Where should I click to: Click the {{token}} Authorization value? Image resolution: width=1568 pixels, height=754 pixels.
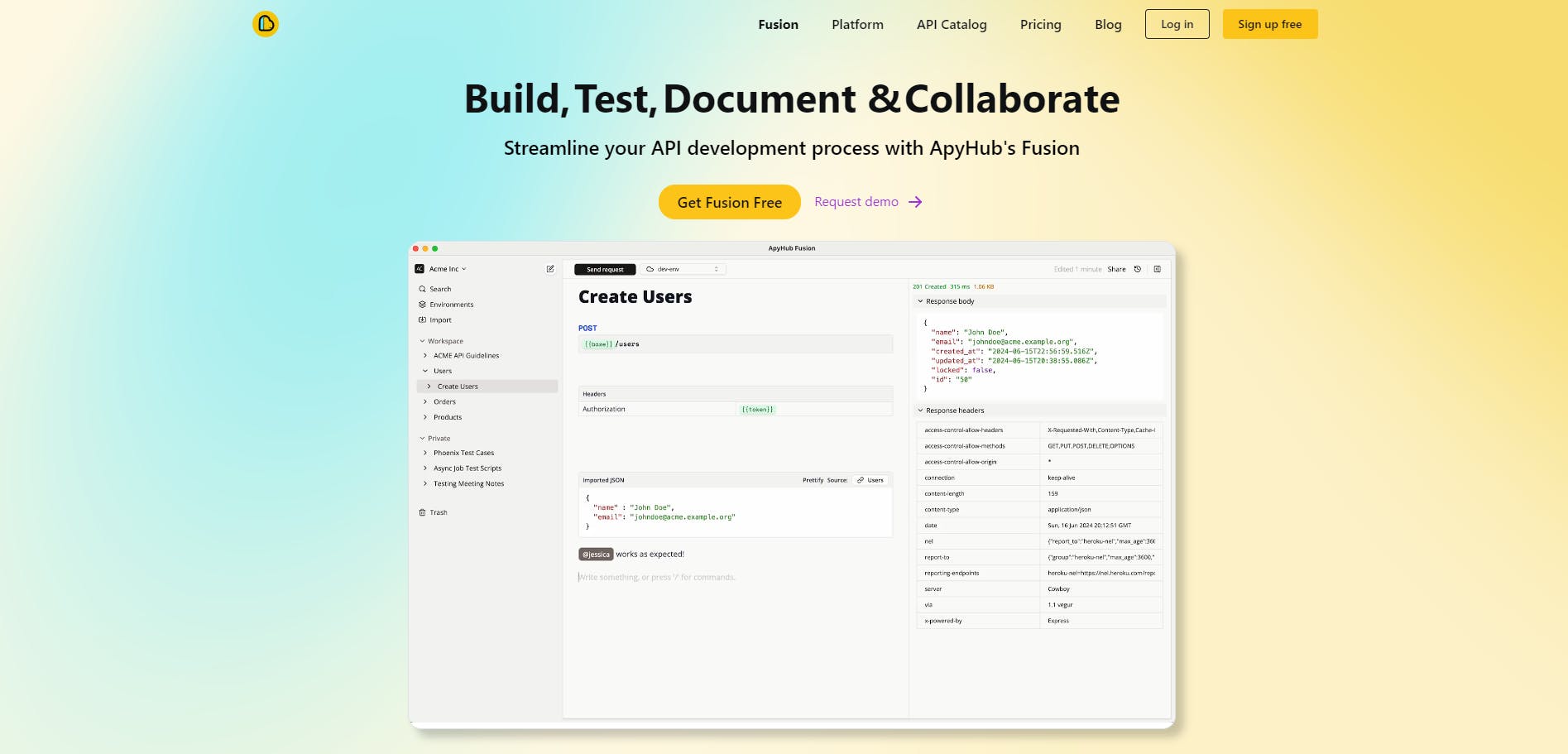click(757, 409)
